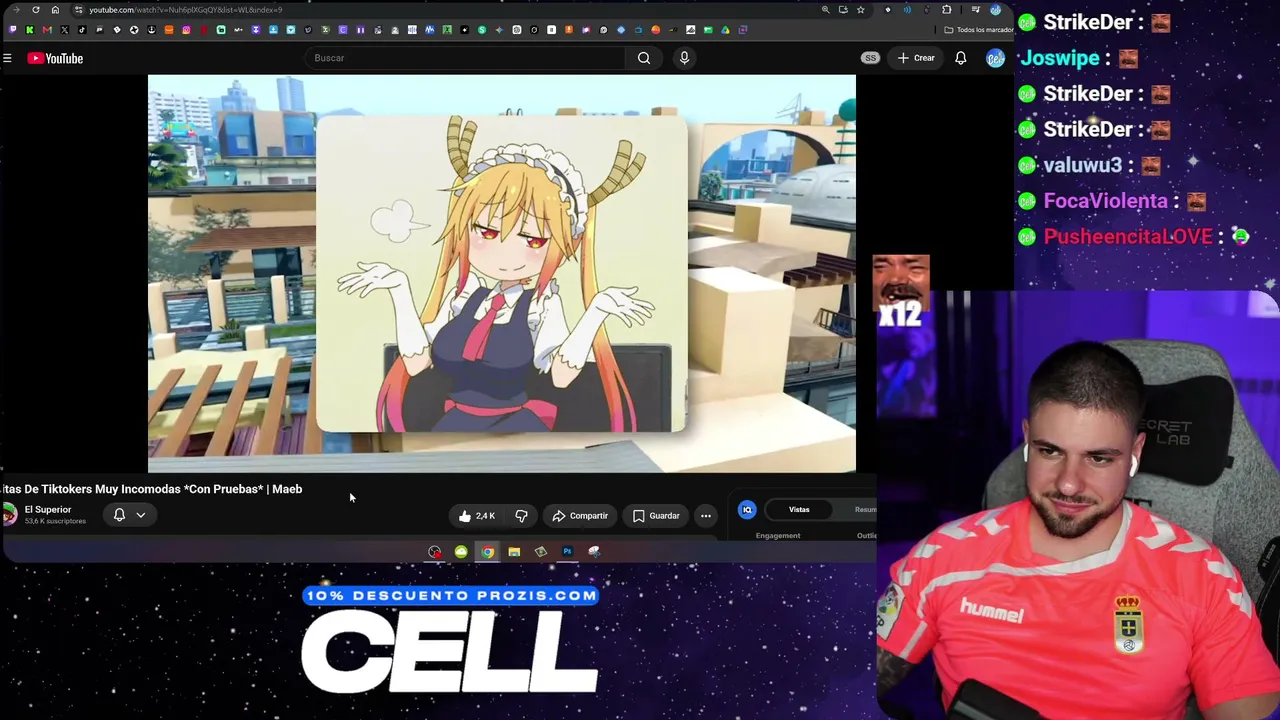Screen dimensions: 1280x720
Task: Open the Twitch bookmark in the bookmarks bar
Action: tap(12, 30)
